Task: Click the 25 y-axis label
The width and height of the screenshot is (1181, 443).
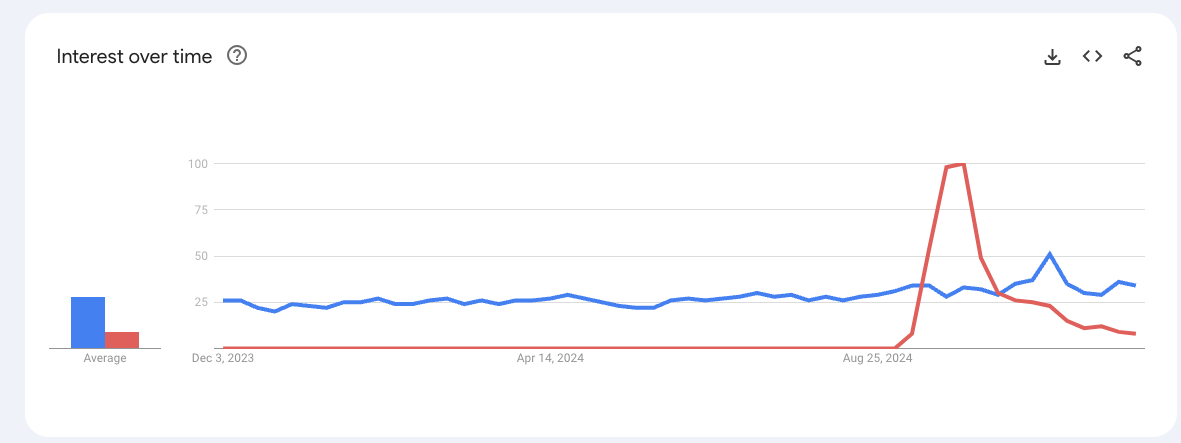Action: click(201, 302)
